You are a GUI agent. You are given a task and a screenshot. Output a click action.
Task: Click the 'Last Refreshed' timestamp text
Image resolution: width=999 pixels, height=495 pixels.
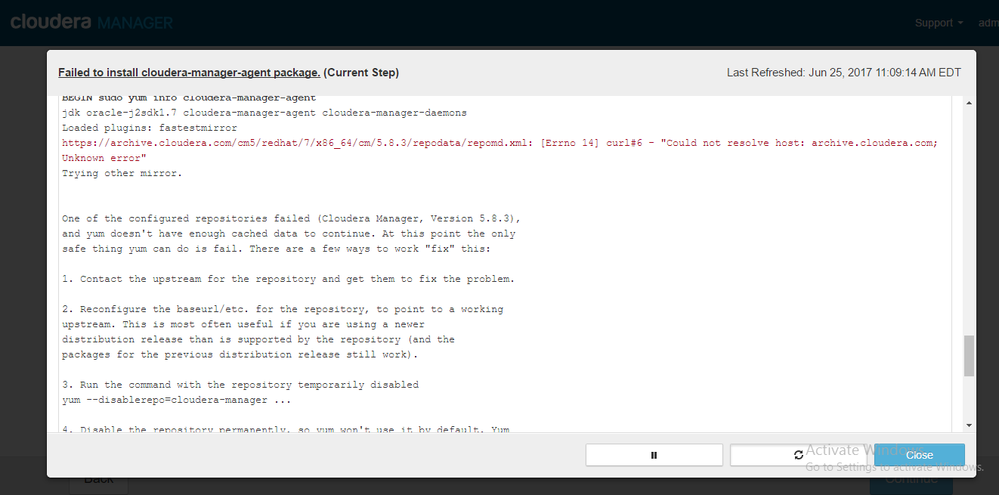point(844,73)
